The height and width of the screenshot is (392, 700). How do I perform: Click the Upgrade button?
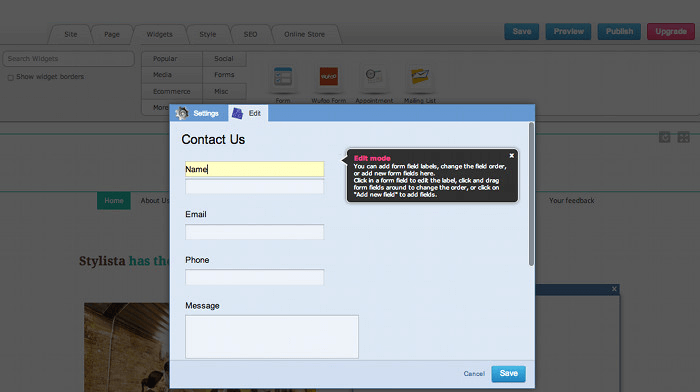point(671,31)
